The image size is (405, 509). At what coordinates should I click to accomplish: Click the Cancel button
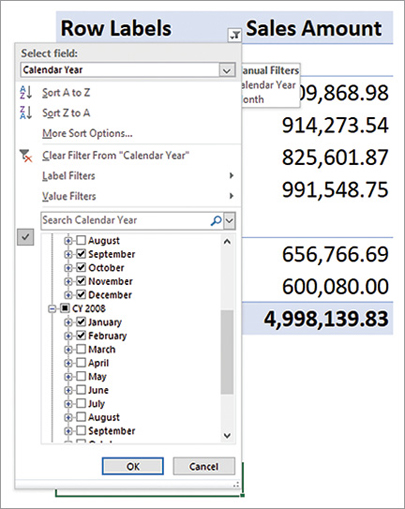click(x=204, y=466)
